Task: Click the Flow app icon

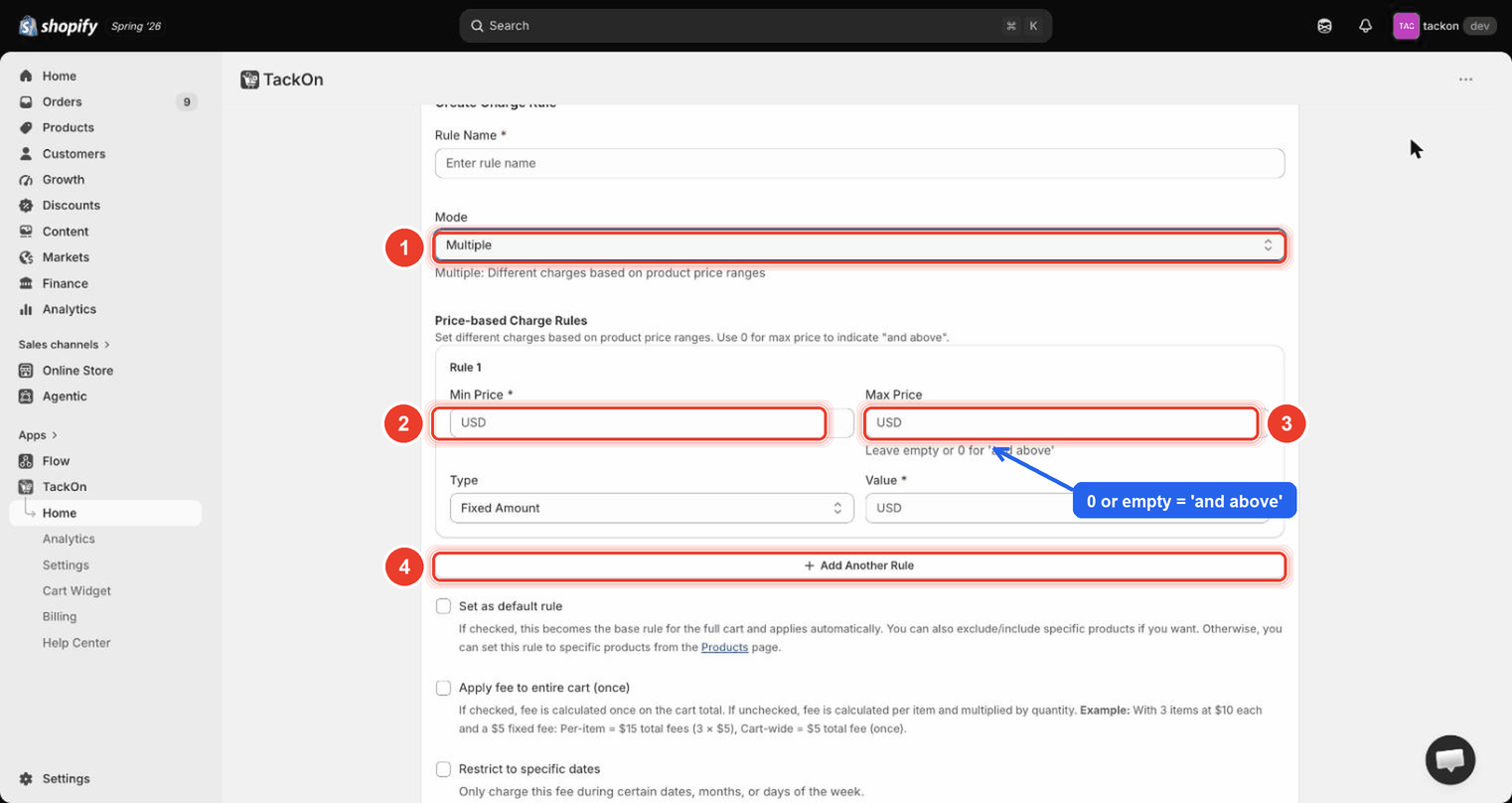Action: pyautogui.click(x=26, y=461)
